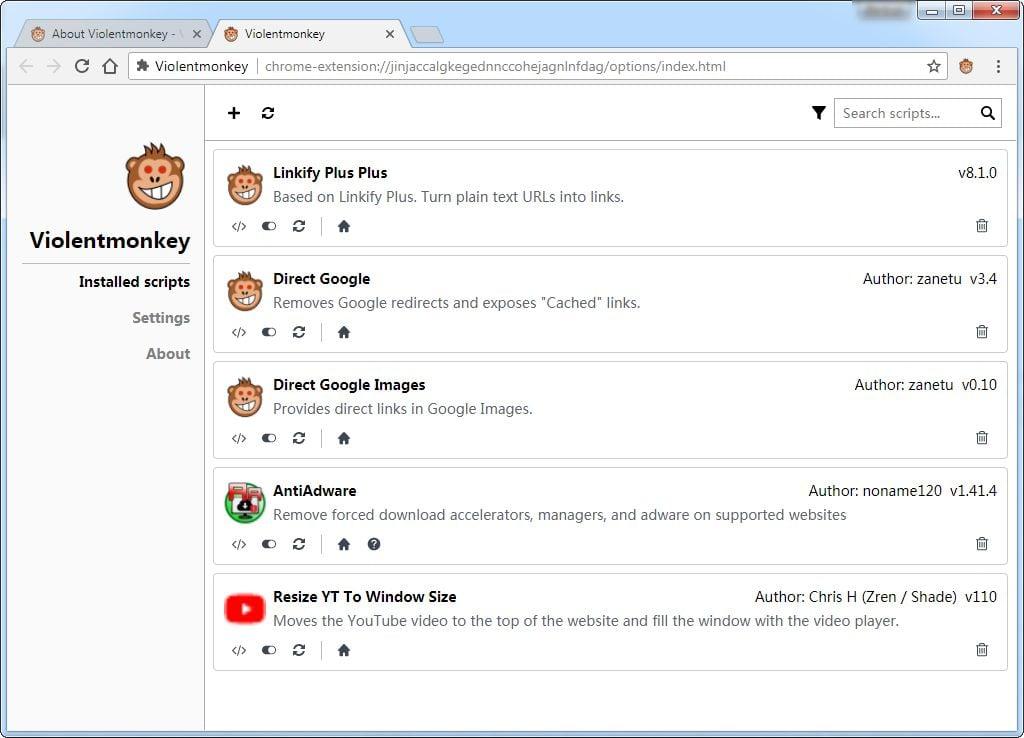Open a new browser tab

427,35
